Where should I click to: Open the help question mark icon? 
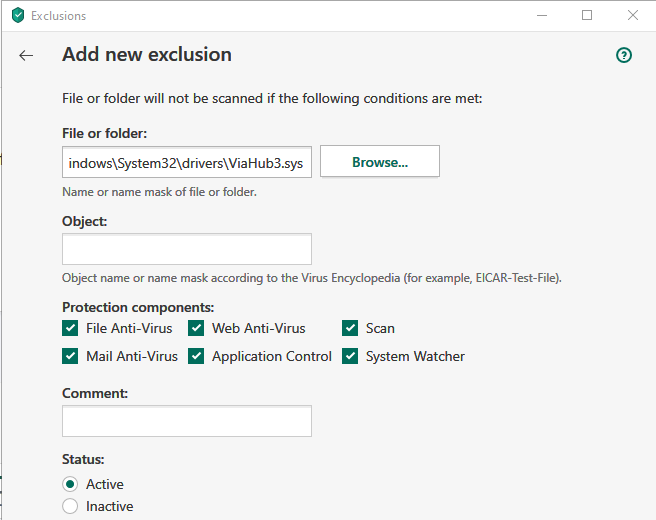(624, 56)
